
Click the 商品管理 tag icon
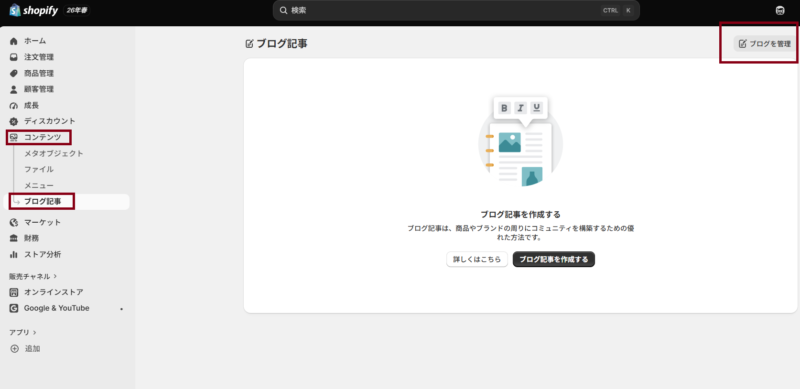coord(14,74)
